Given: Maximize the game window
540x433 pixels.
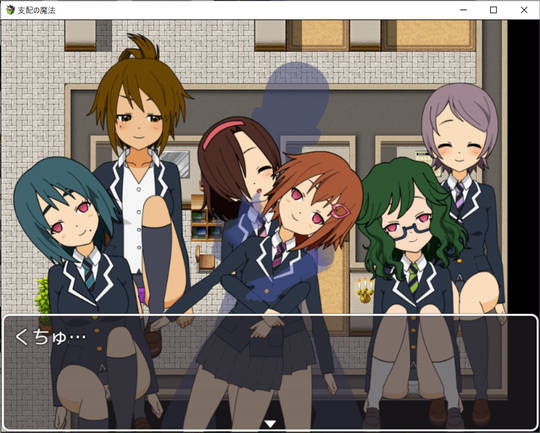Looking at the screenshot, I should coord(494,10).
